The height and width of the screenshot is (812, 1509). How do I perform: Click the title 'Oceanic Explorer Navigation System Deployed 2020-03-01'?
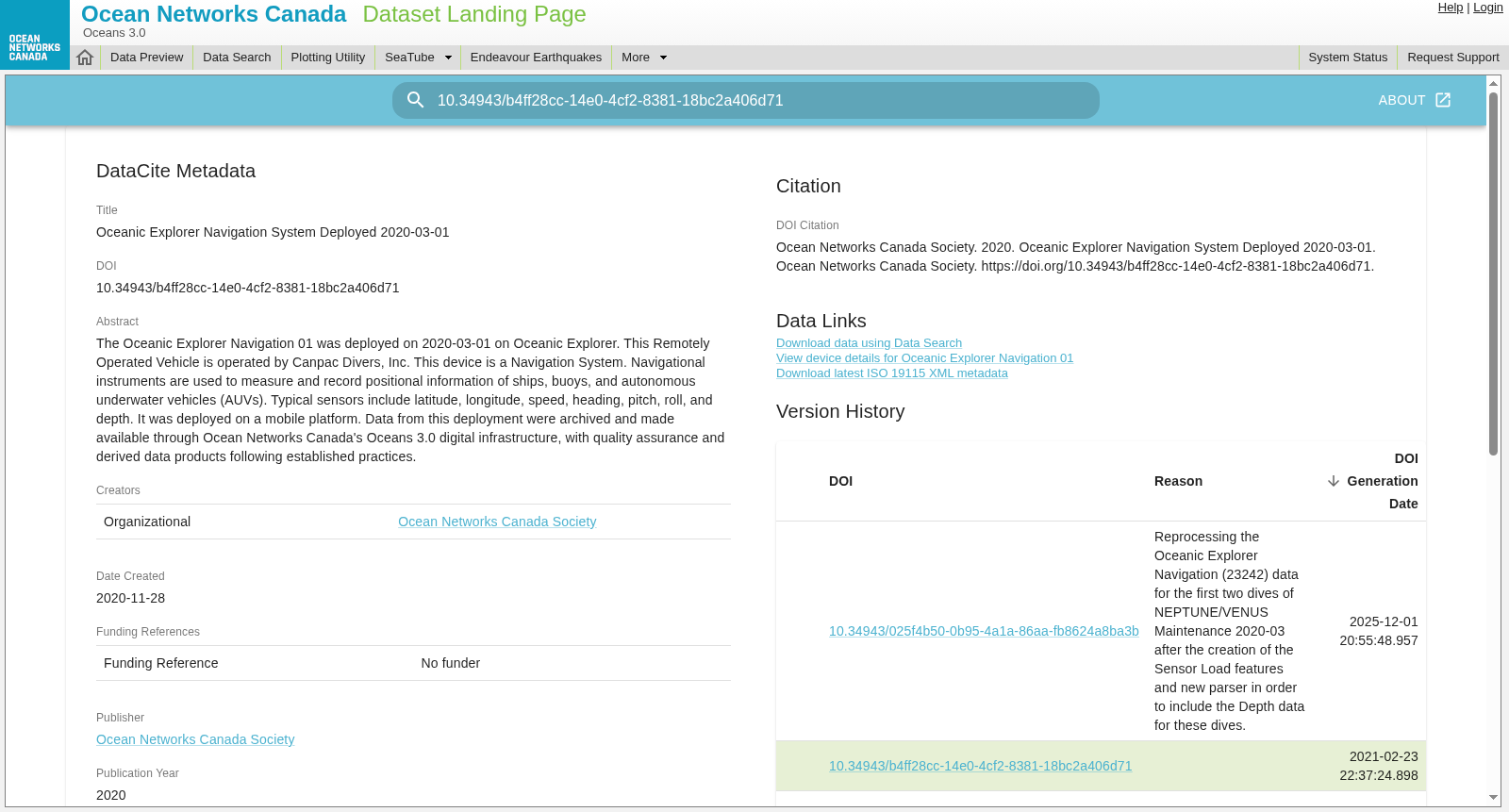pyautogui.click(x=273, y=232)
